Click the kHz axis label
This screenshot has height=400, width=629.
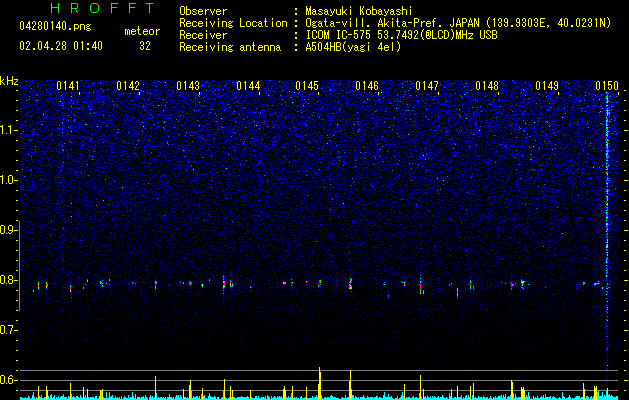click(x=9, y=81)
